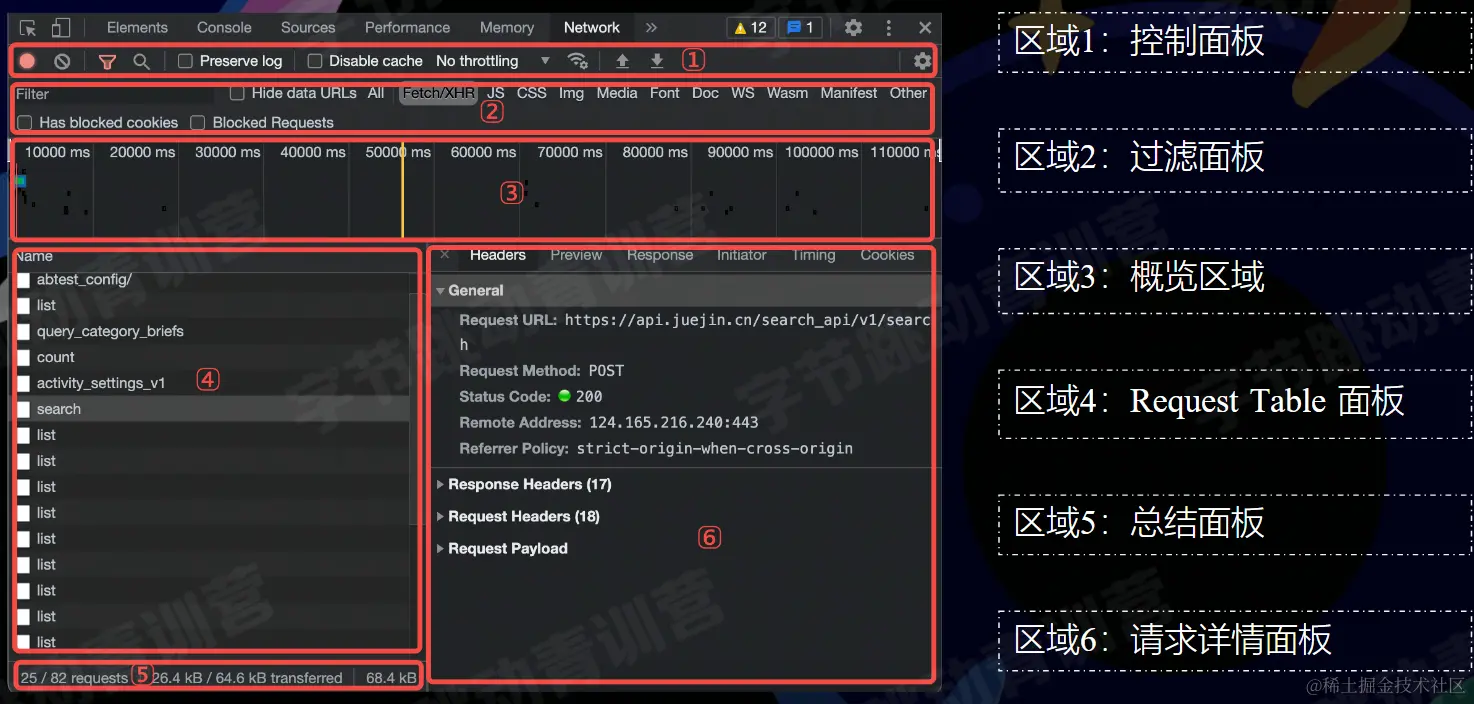Click the 1 message issues badge

pos(800,28)
